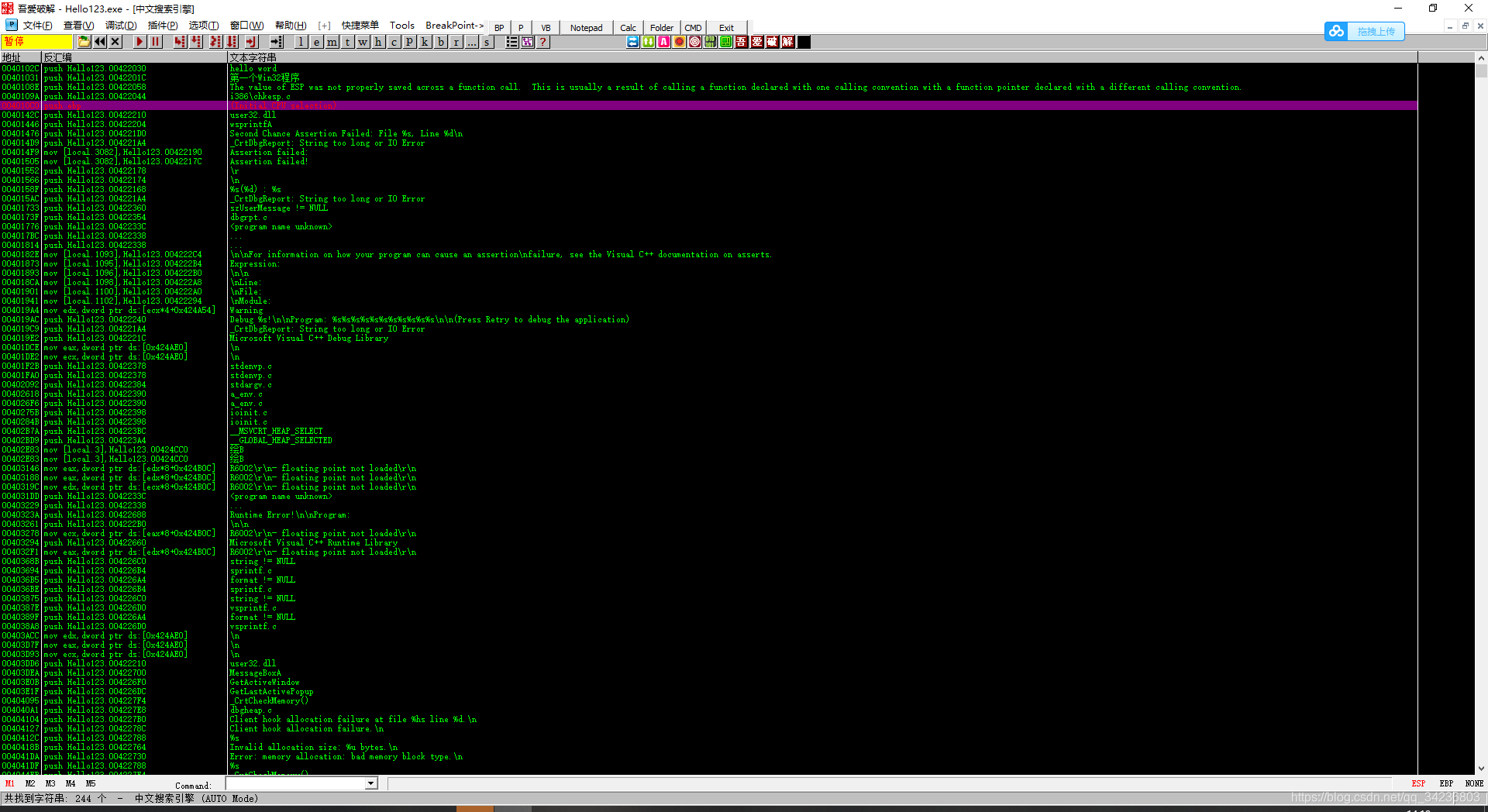Click the CMD quick button
This screenshot has height=812, width=1488.
pos(693,28)
